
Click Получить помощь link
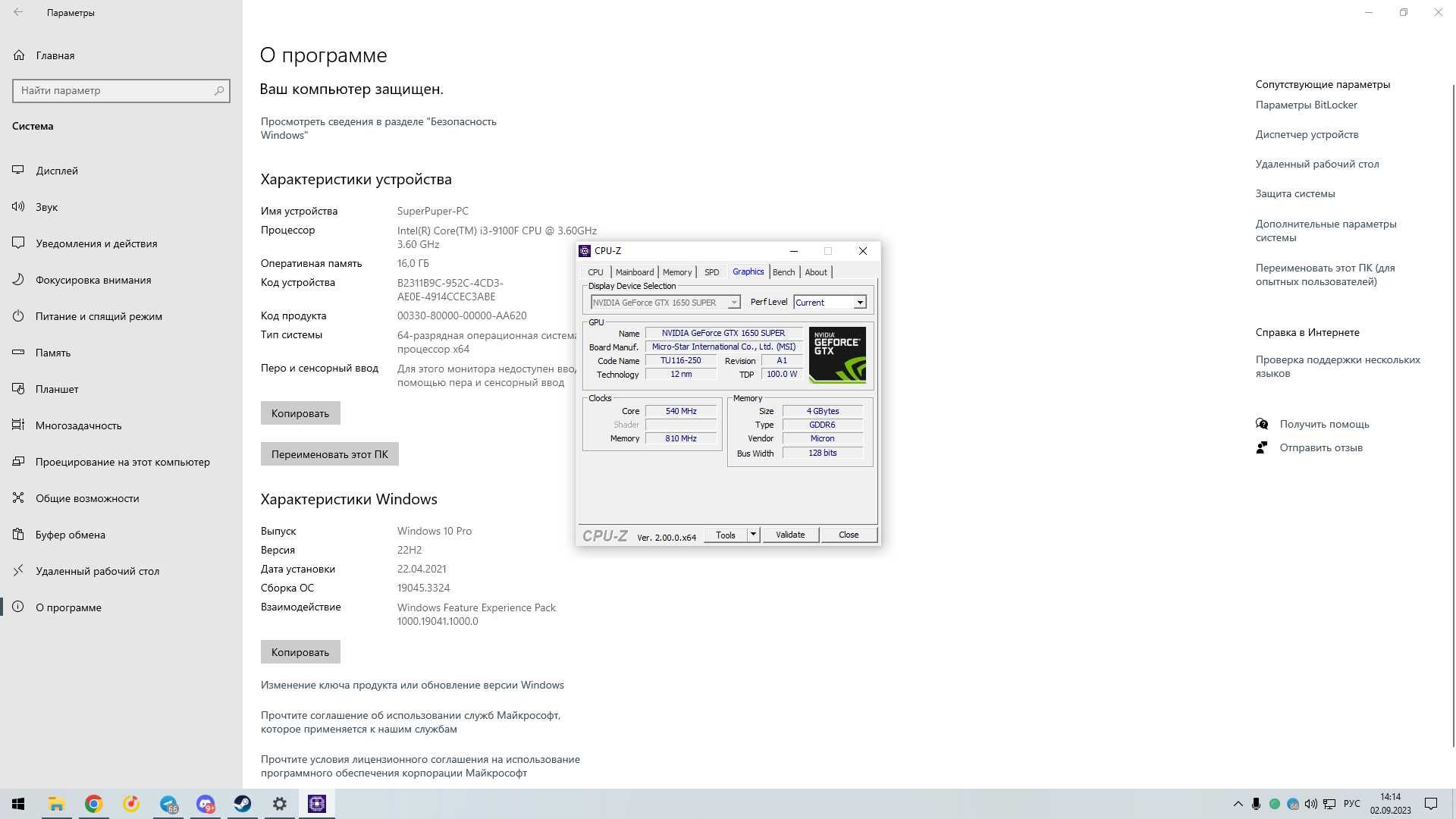point(1324,424)
